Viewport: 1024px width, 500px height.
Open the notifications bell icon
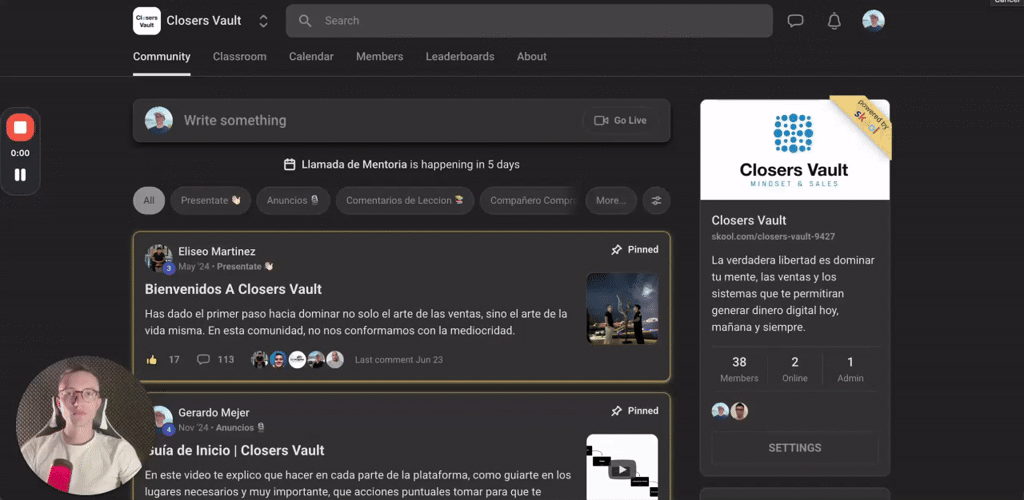834,21
